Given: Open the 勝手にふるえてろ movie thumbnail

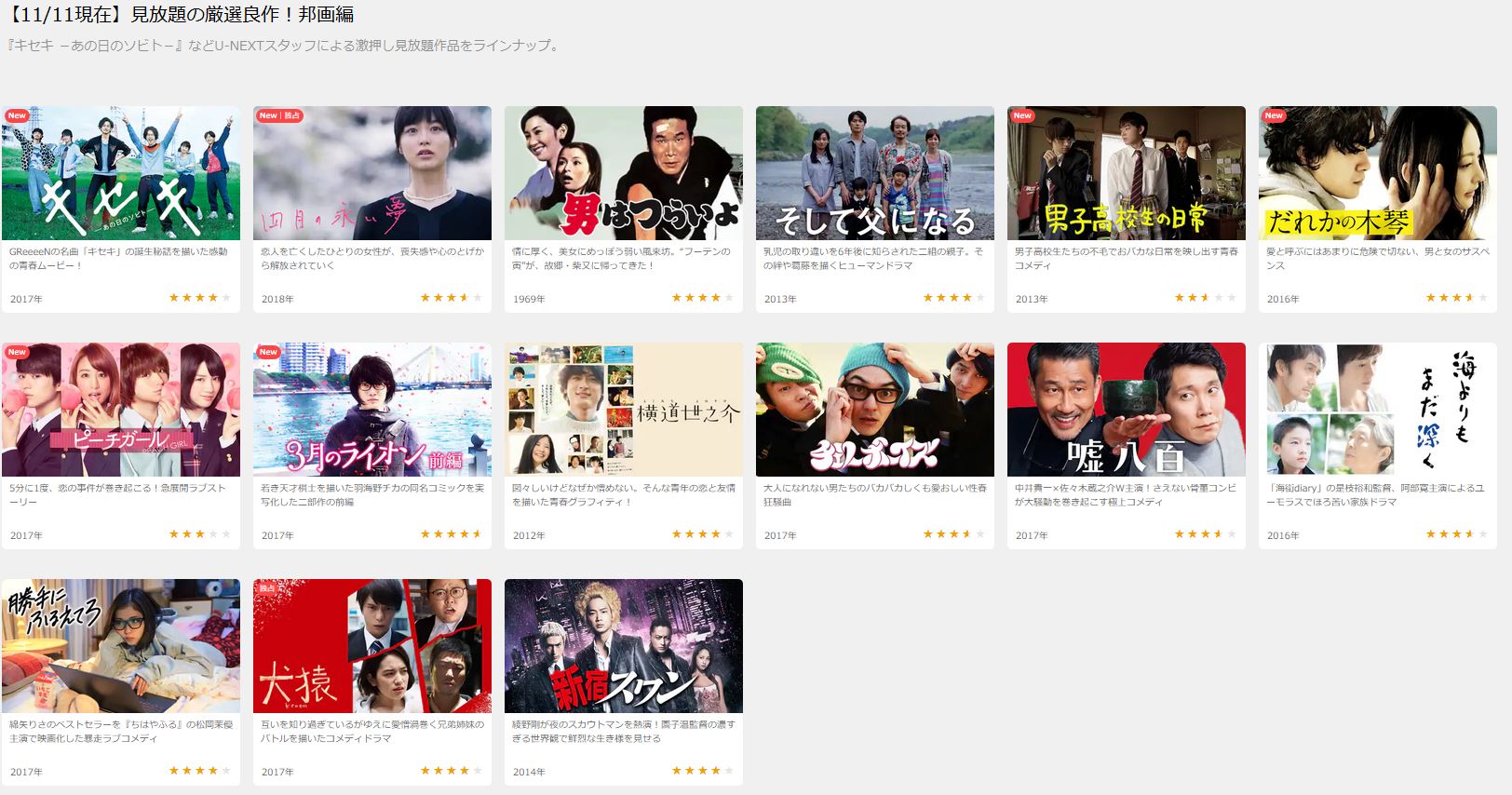Looking at the screenshot, I should click(x=121, y=646).
